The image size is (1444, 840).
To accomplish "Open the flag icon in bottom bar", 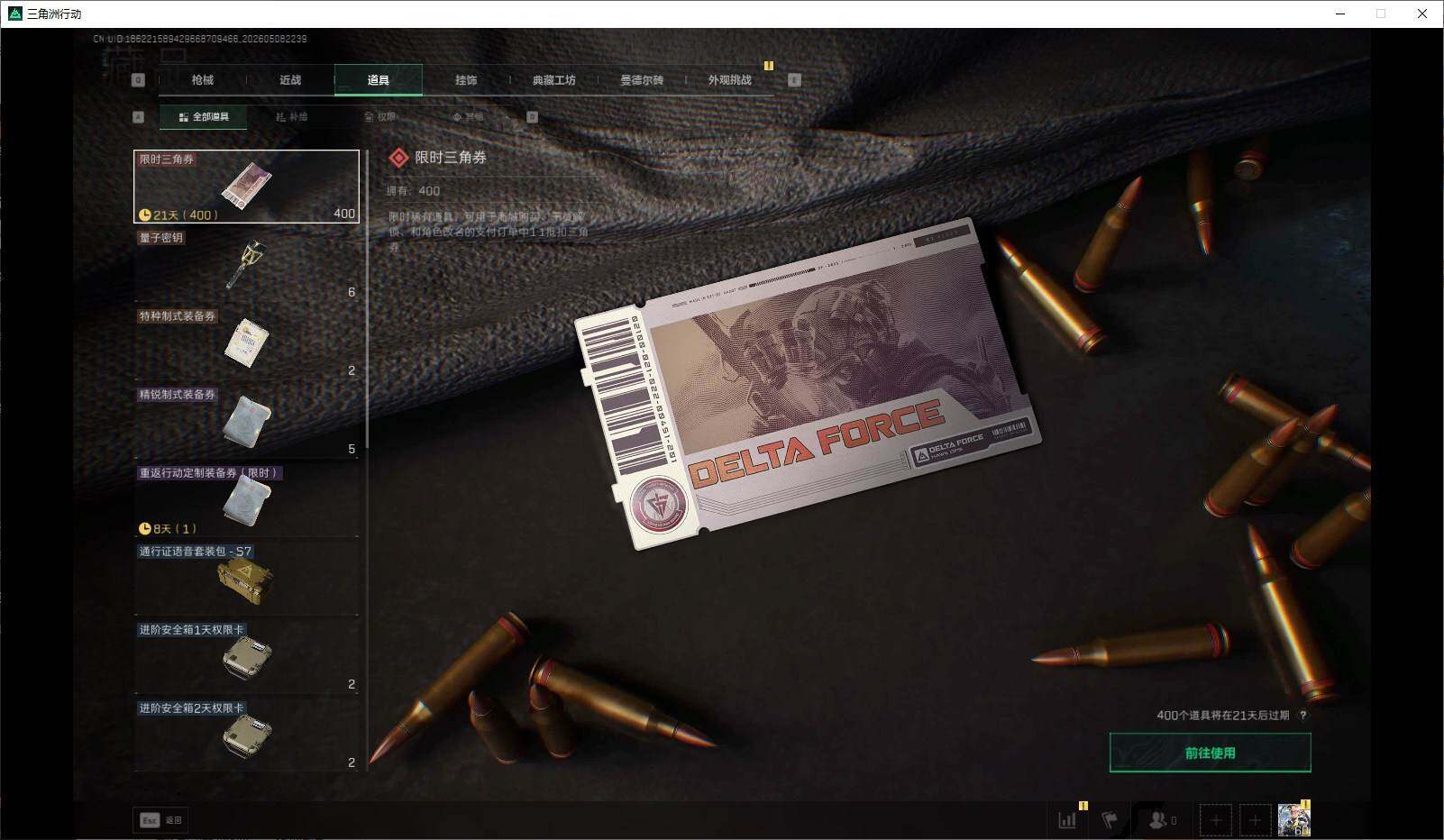I will click(x=1110, y=820).
